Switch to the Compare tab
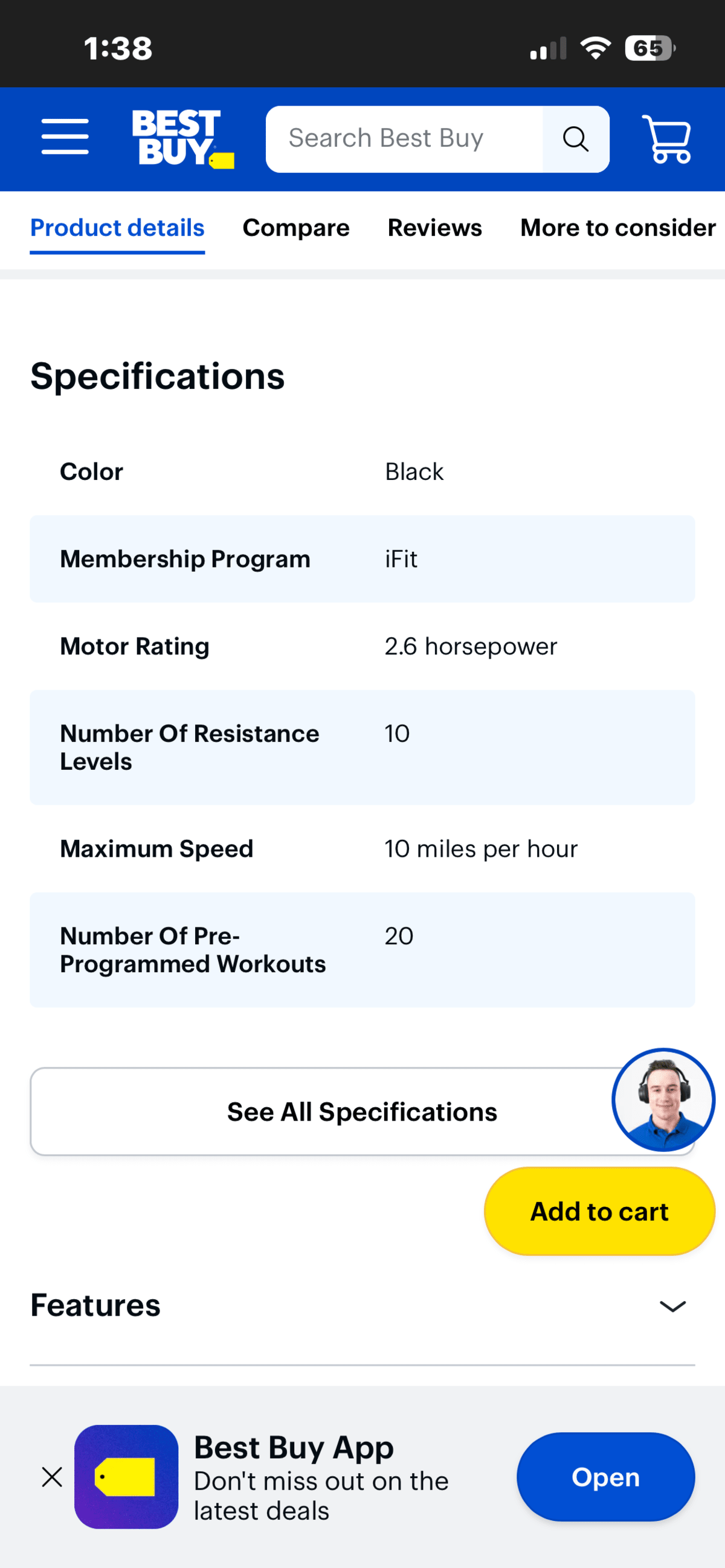 tap(296, 228)
